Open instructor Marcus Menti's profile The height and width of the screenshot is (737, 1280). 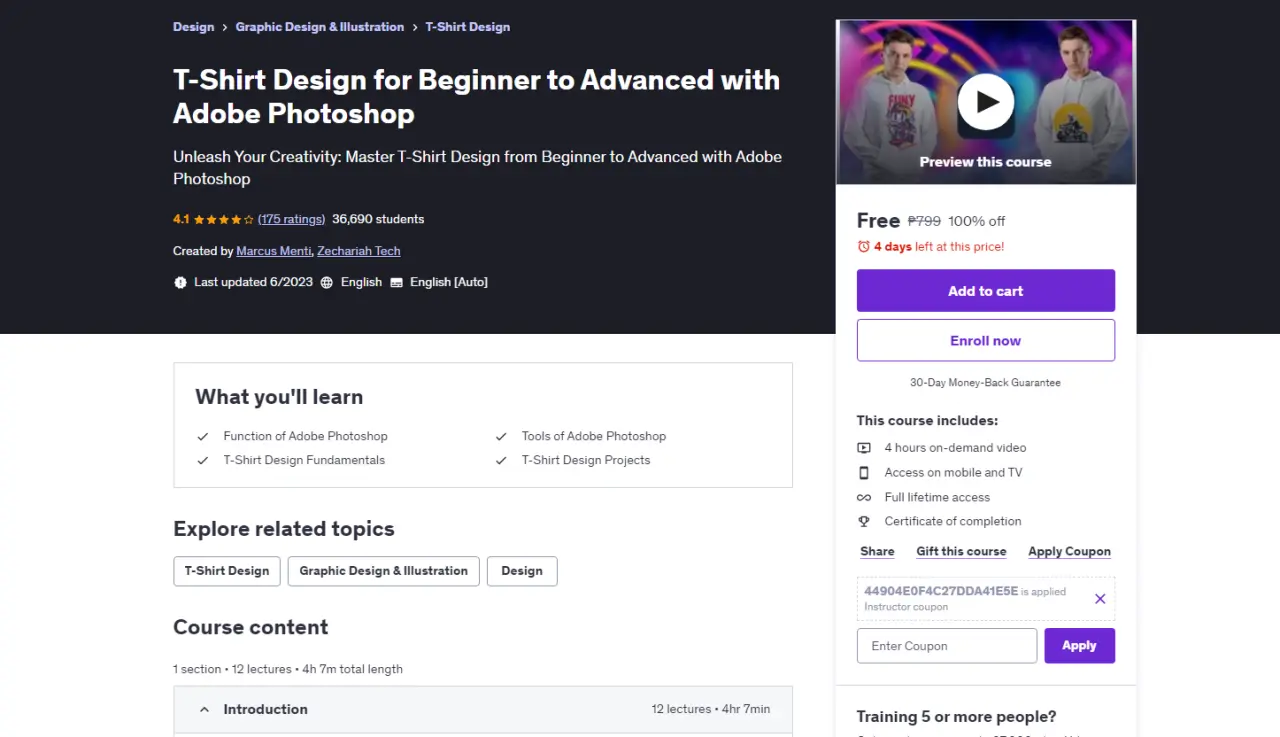pos(274,251)
